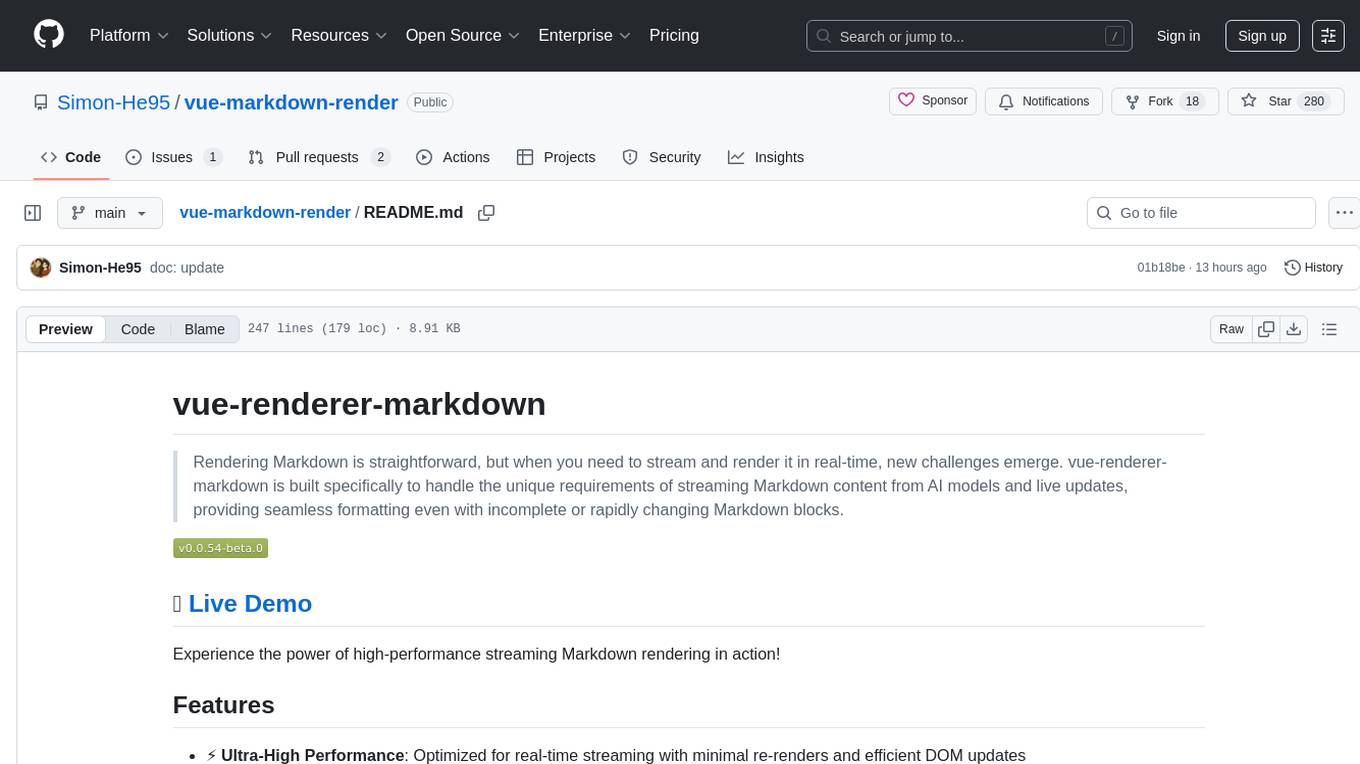Viewport: 1360px width, 764px height.
Task: Click the Go to file search field
Action: click(x=1201, y=213)
